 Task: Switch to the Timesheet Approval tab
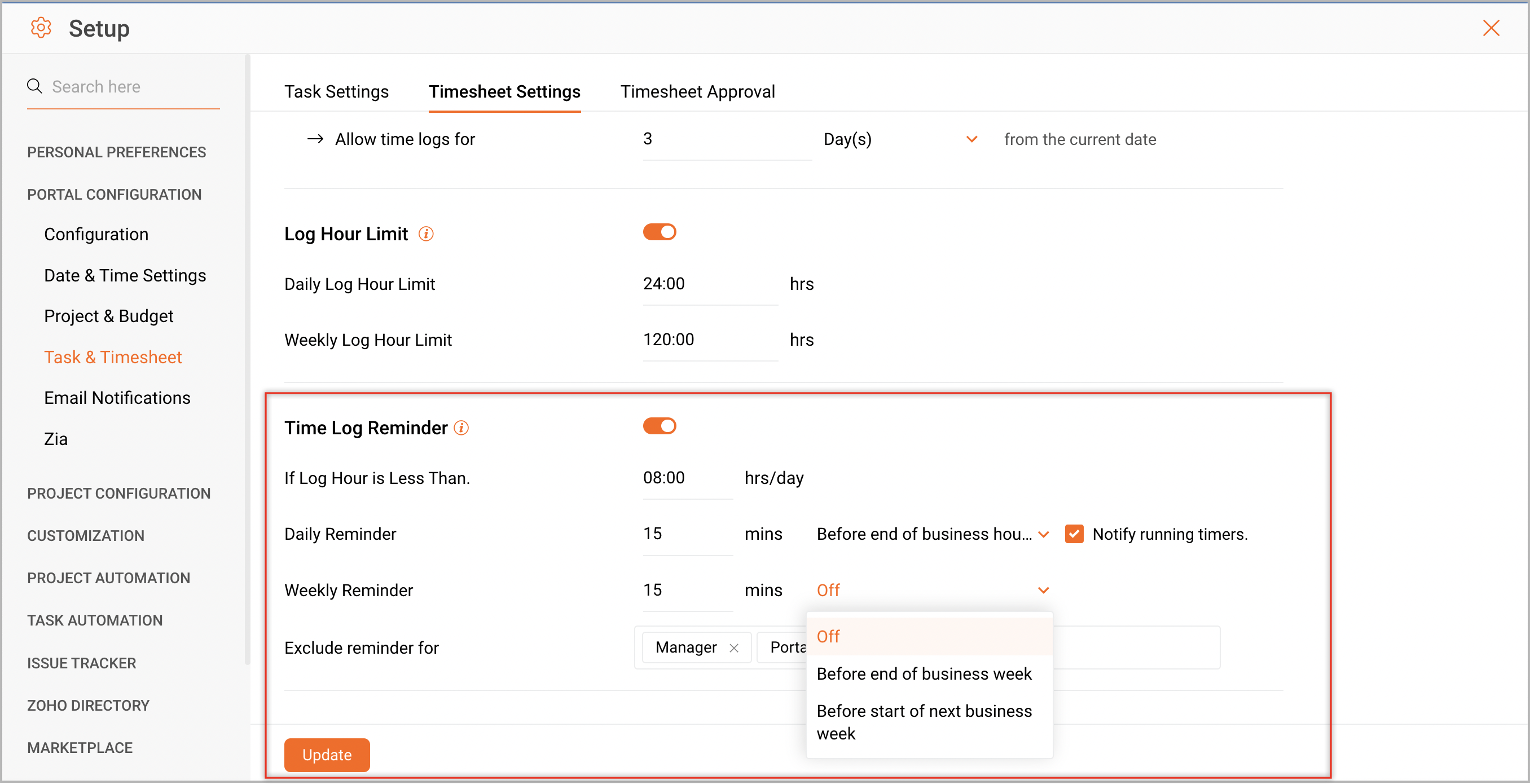pyautogui.click(x=697, y=92)
